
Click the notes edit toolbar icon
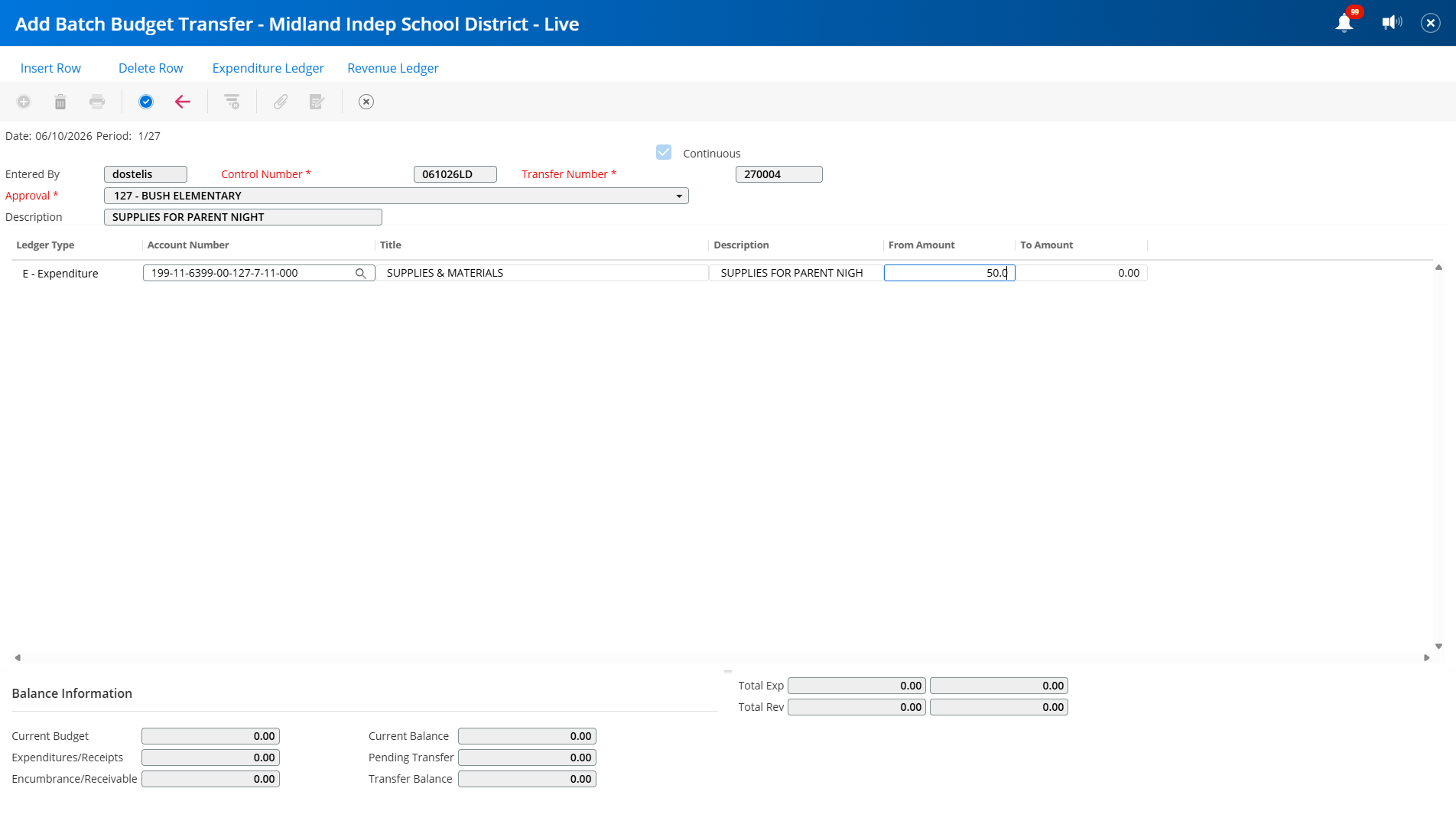click(x=317, y=102)
